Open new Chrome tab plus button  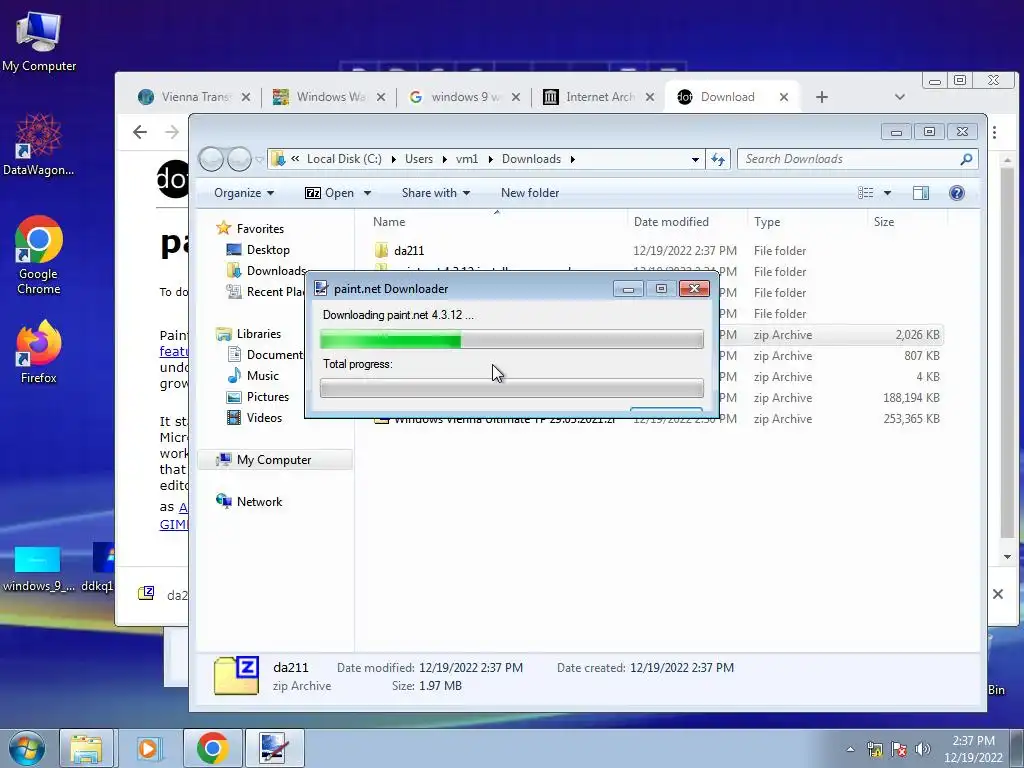(x=822, y=97)
